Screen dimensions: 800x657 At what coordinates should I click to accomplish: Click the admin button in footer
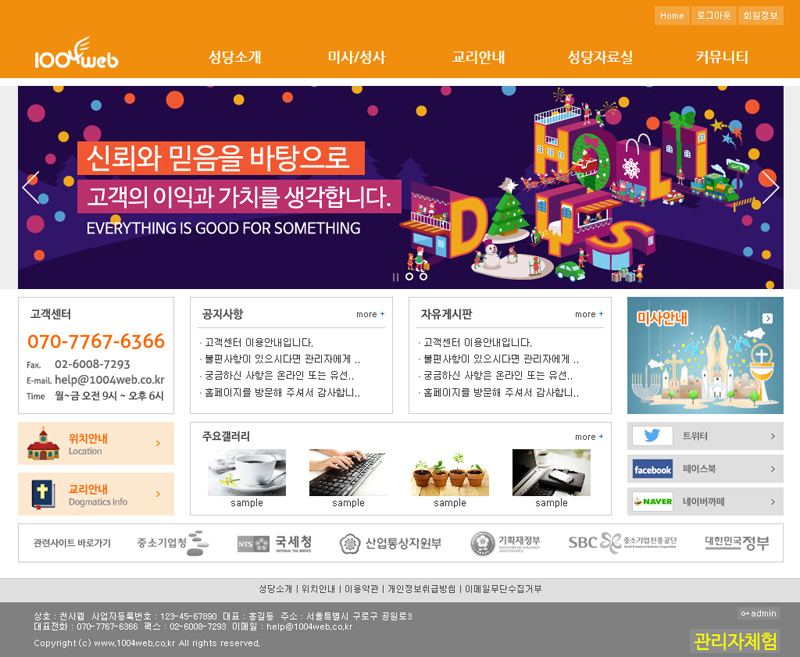pos(758,613)
